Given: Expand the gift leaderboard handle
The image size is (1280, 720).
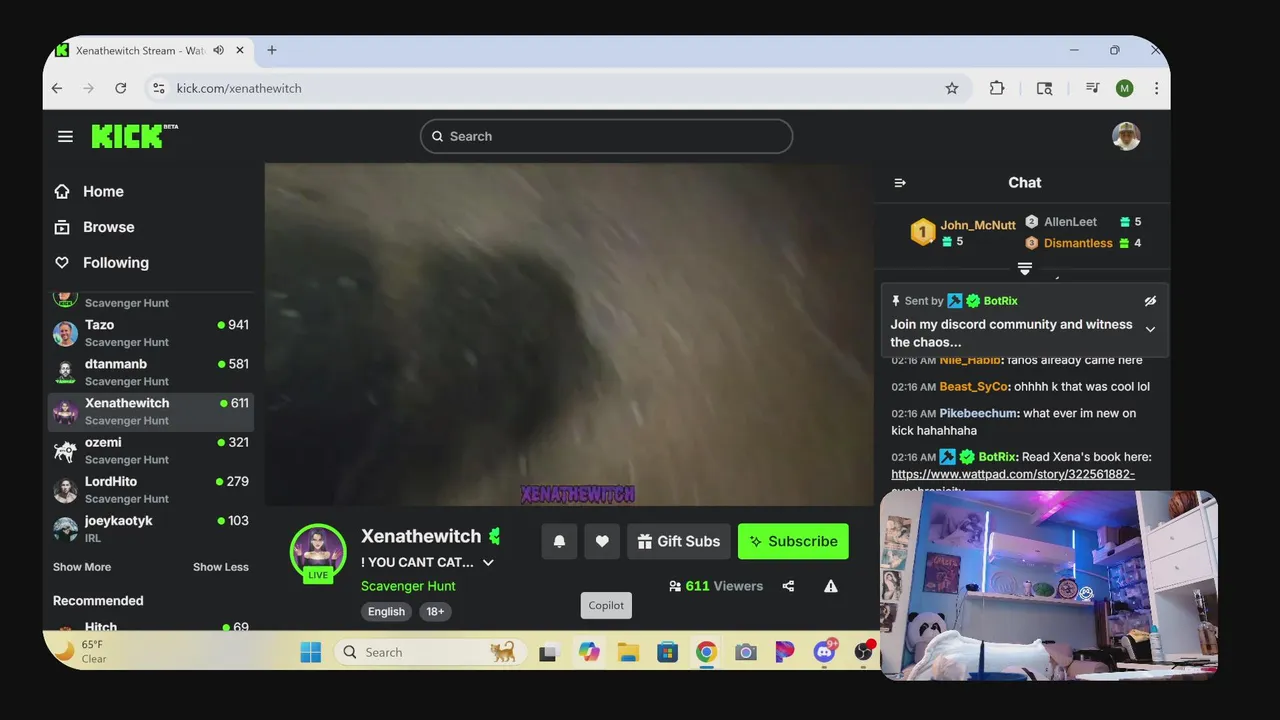Looking at the screenshot, I should (x=1025, y=268).
